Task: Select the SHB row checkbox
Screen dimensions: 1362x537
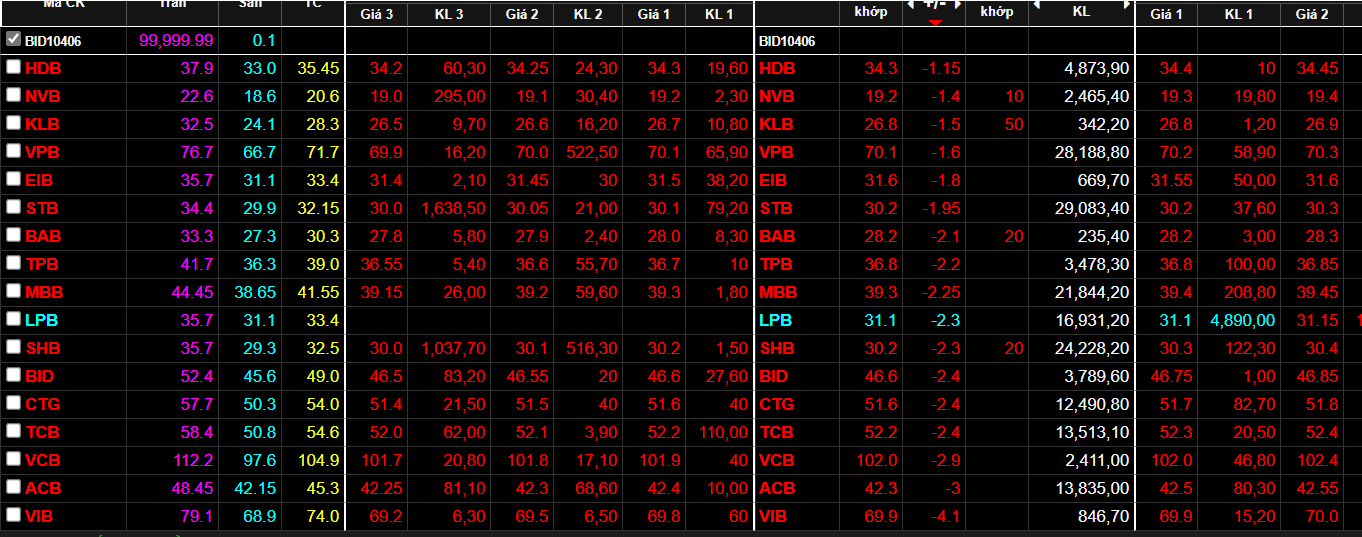Action: point(13,347)
